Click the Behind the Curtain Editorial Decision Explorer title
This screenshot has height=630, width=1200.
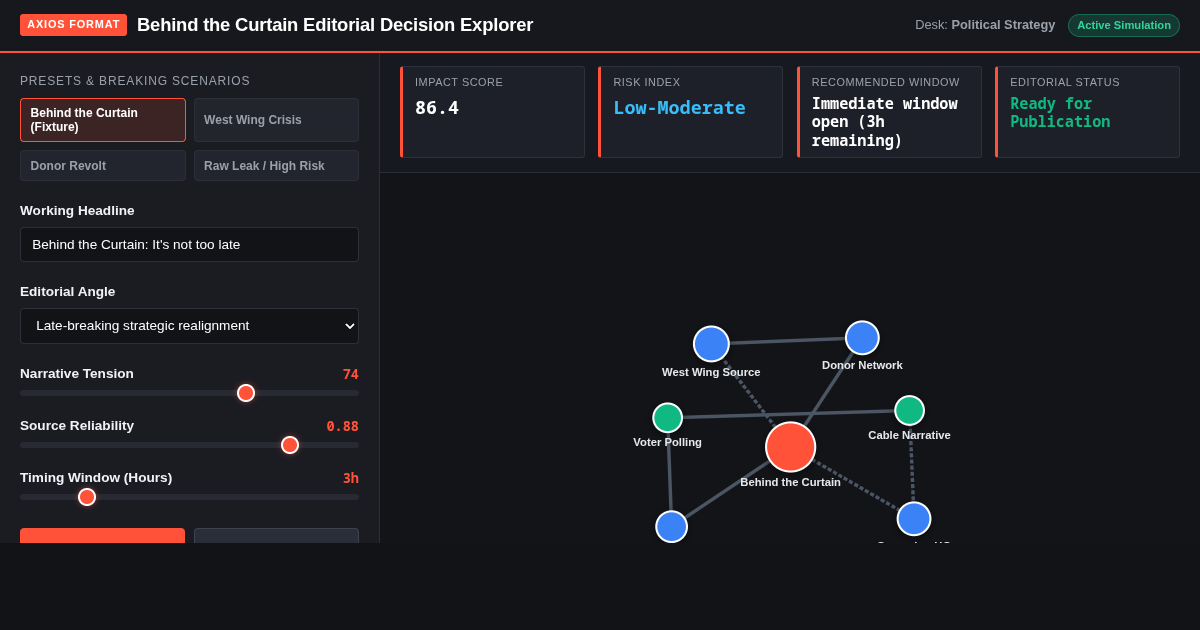click(x=335, y=25)
